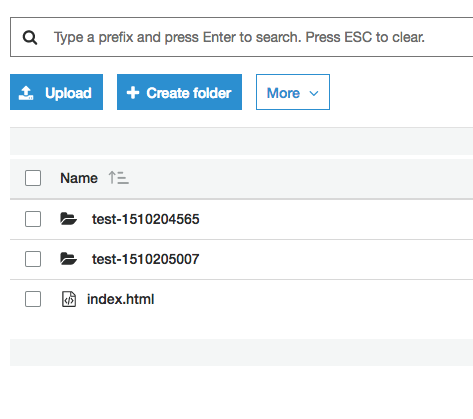
Task: Create a new folder with Create folder
Action: pos(179,92)
